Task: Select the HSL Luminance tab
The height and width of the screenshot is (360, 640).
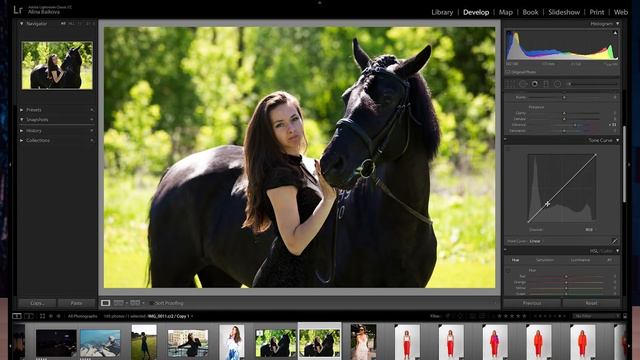Action: click(580, 260)
